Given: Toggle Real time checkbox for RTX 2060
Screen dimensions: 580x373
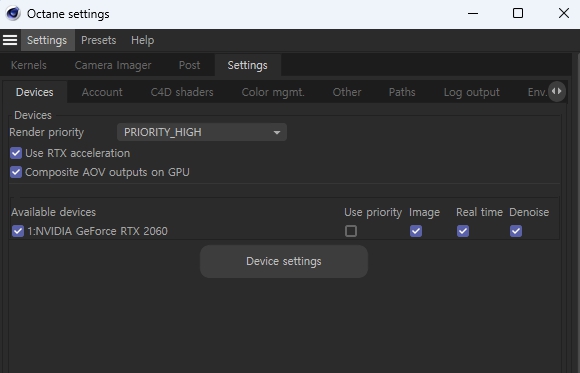Looking at the screenshot, I should coord(463,231).
